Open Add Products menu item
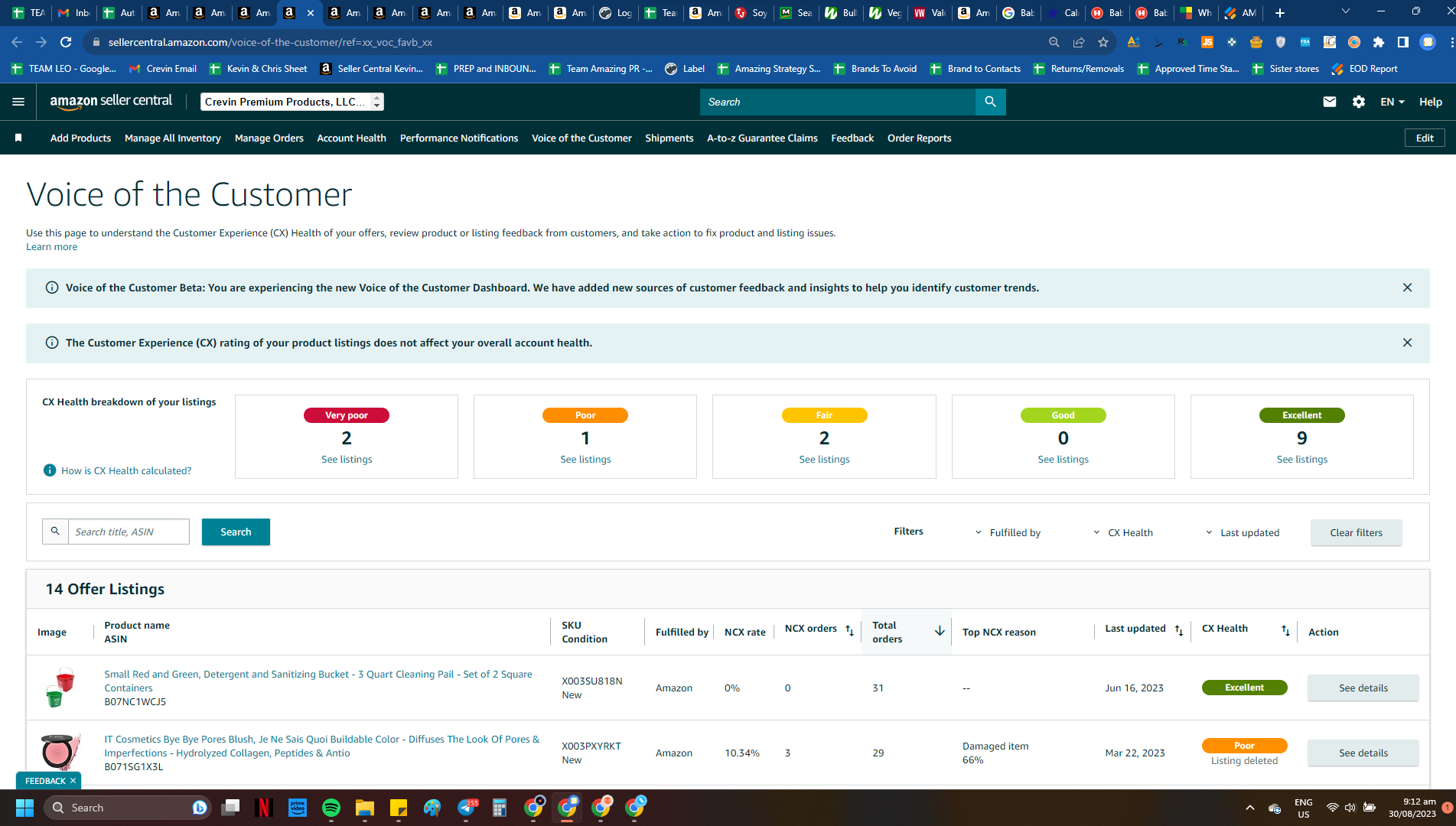 point(80,138)
